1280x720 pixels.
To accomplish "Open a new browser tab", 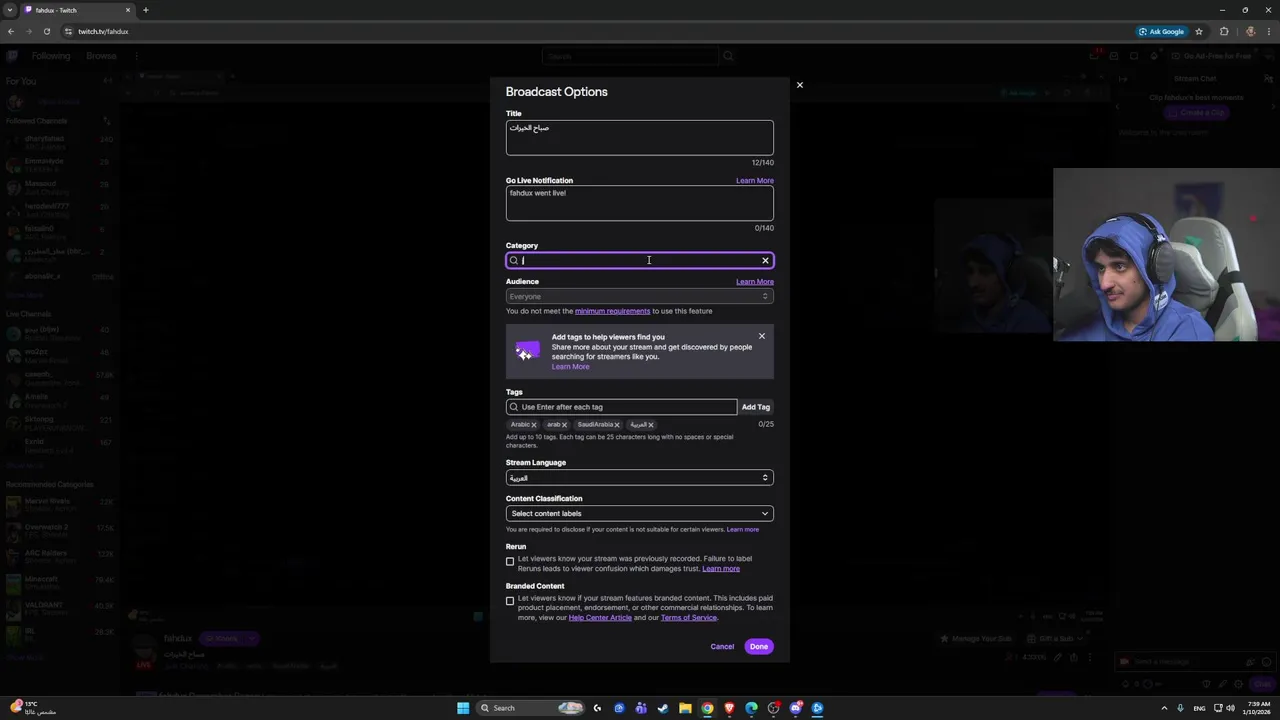I will [x=146, y=10].
